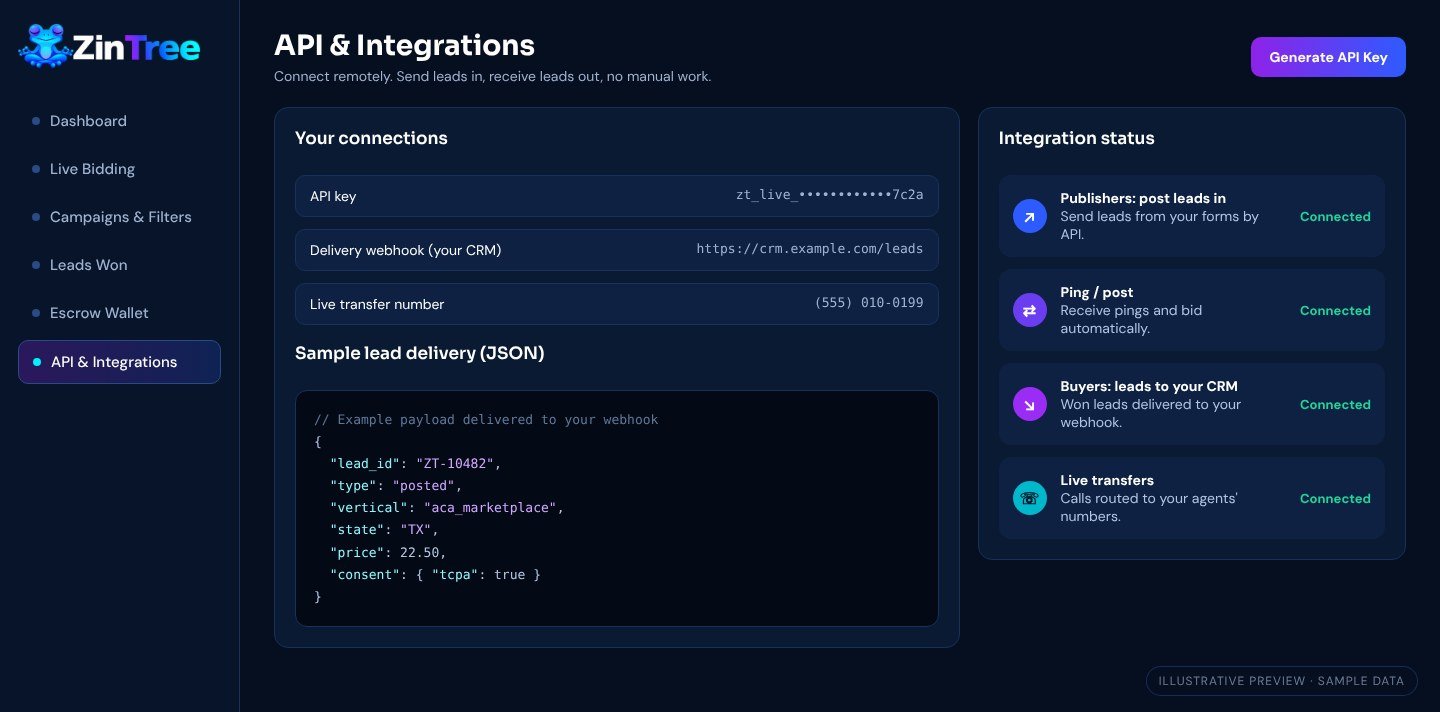Click the "state": "TX" line
Screen dimensions: 1440x712
(384, 530)
